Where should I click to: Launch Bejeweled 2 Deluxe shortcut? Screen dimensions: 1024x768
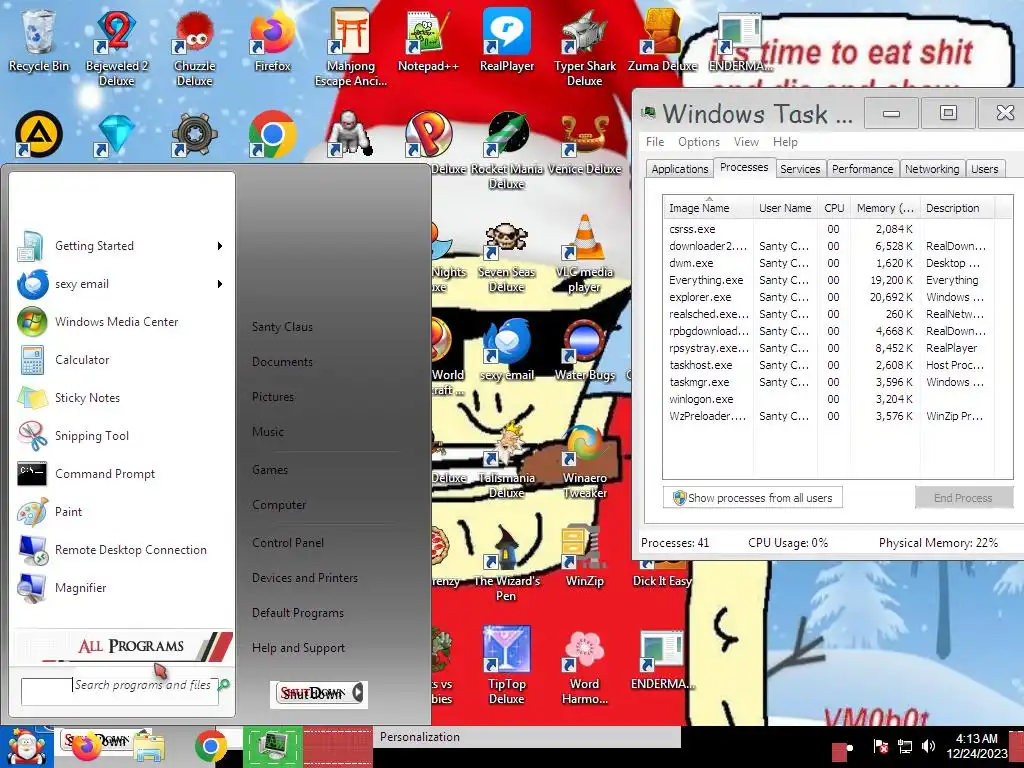pyautogui.click(x=116, y=47)
